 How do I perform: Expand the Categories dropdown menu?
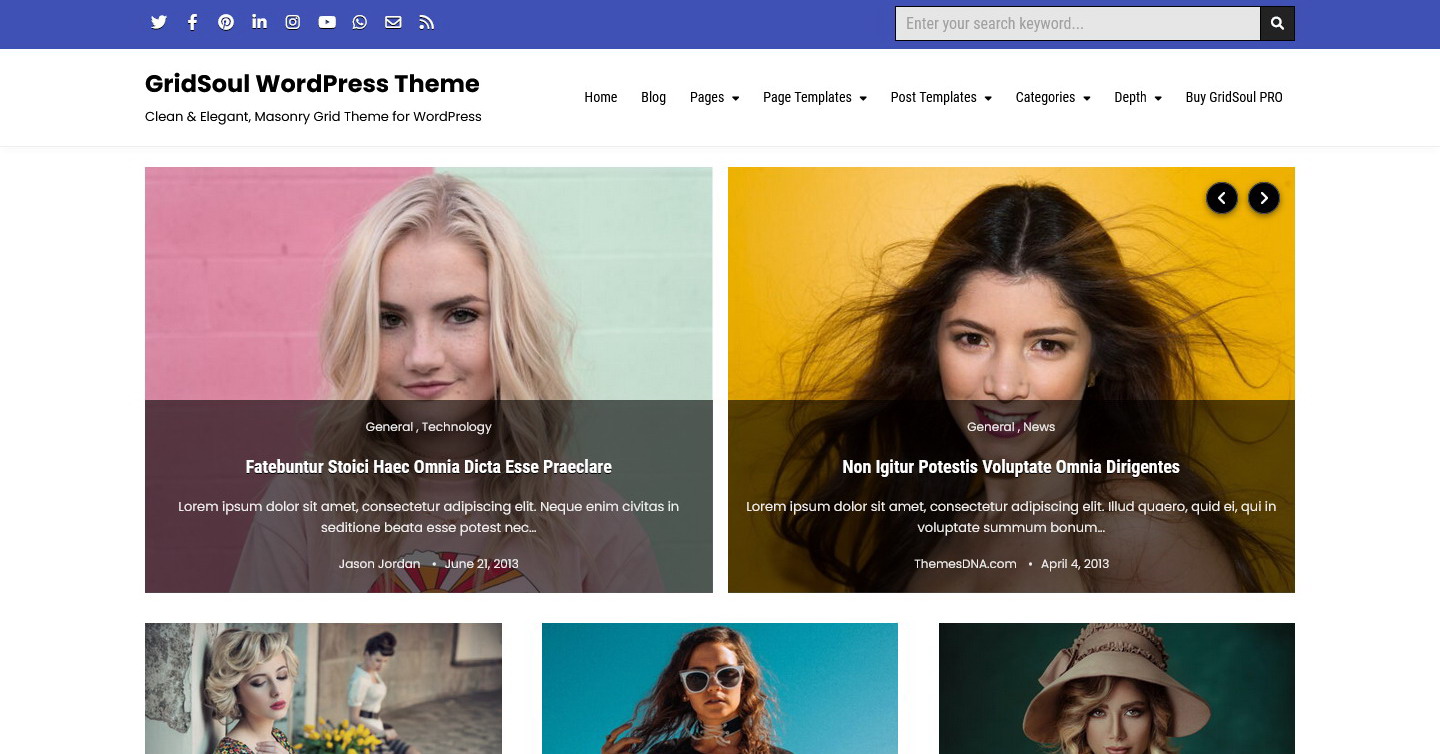(x=1053, y=97)
